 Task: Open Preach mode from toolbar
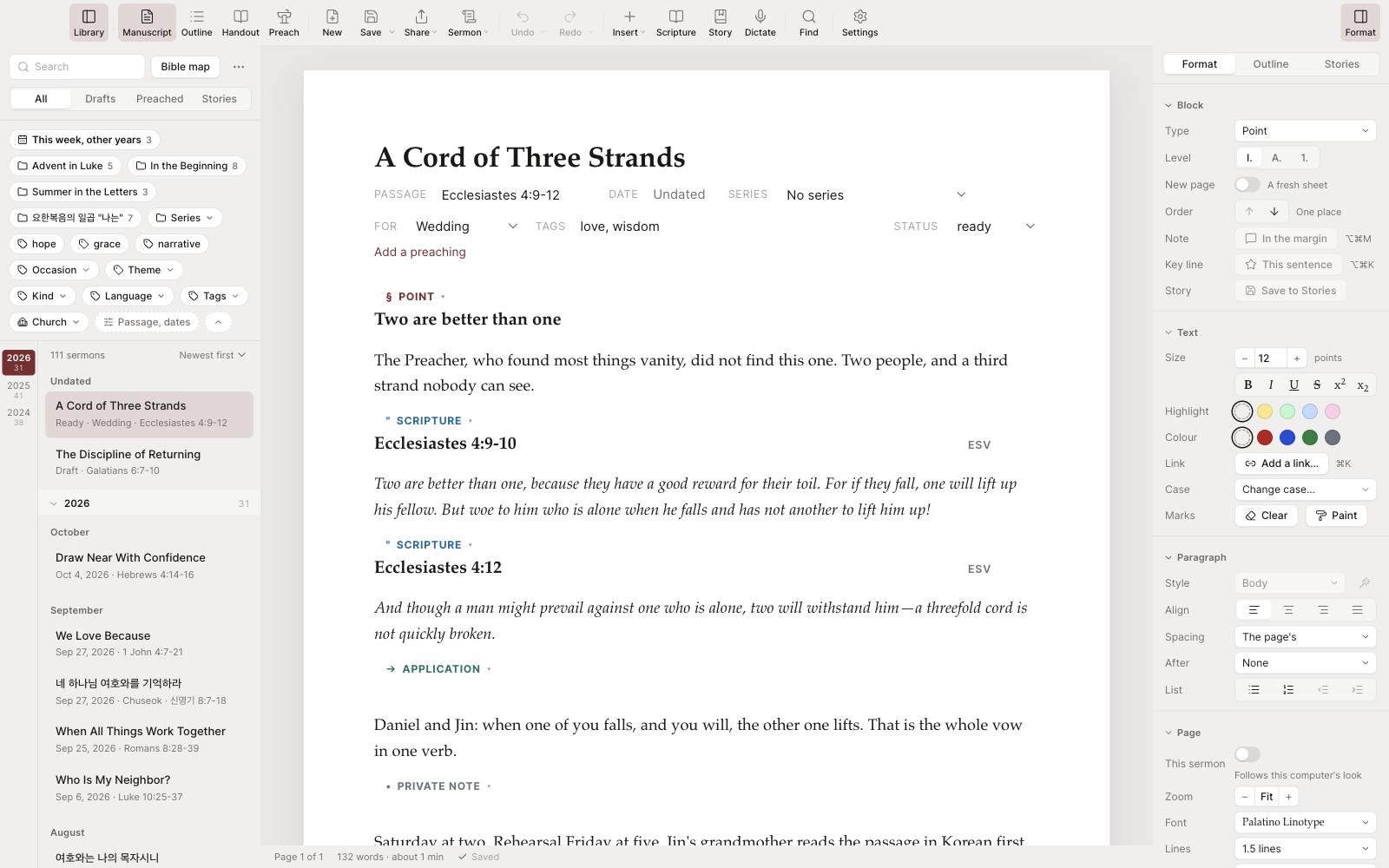coord(284,23)
